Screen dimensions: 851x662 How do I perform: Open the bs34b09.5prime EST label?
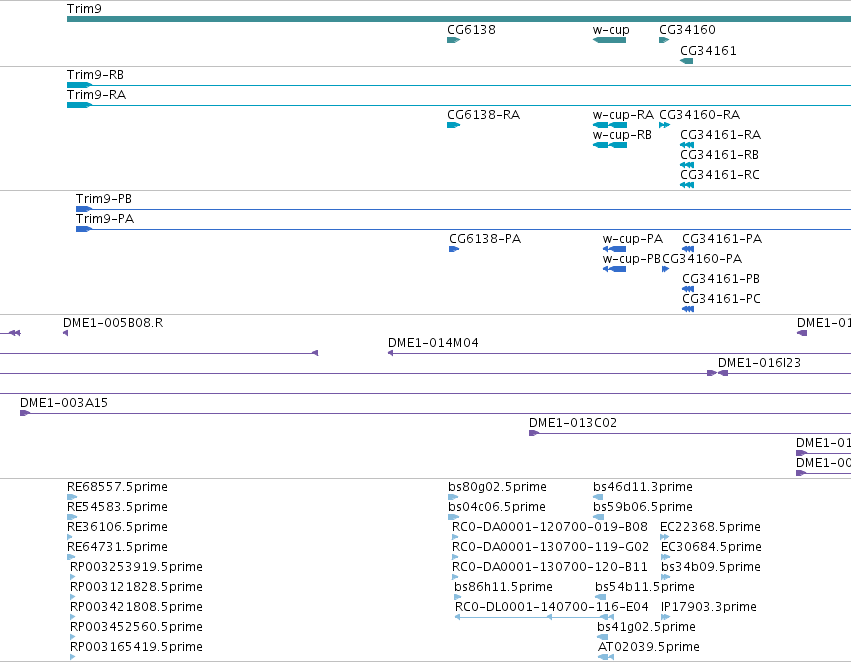tap(711, 568)
